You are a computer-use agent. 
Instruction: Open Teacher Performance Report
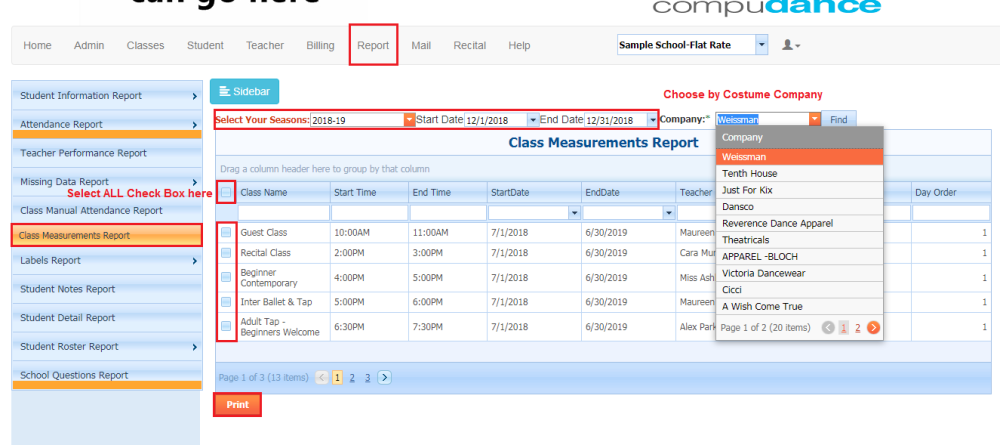107,153
